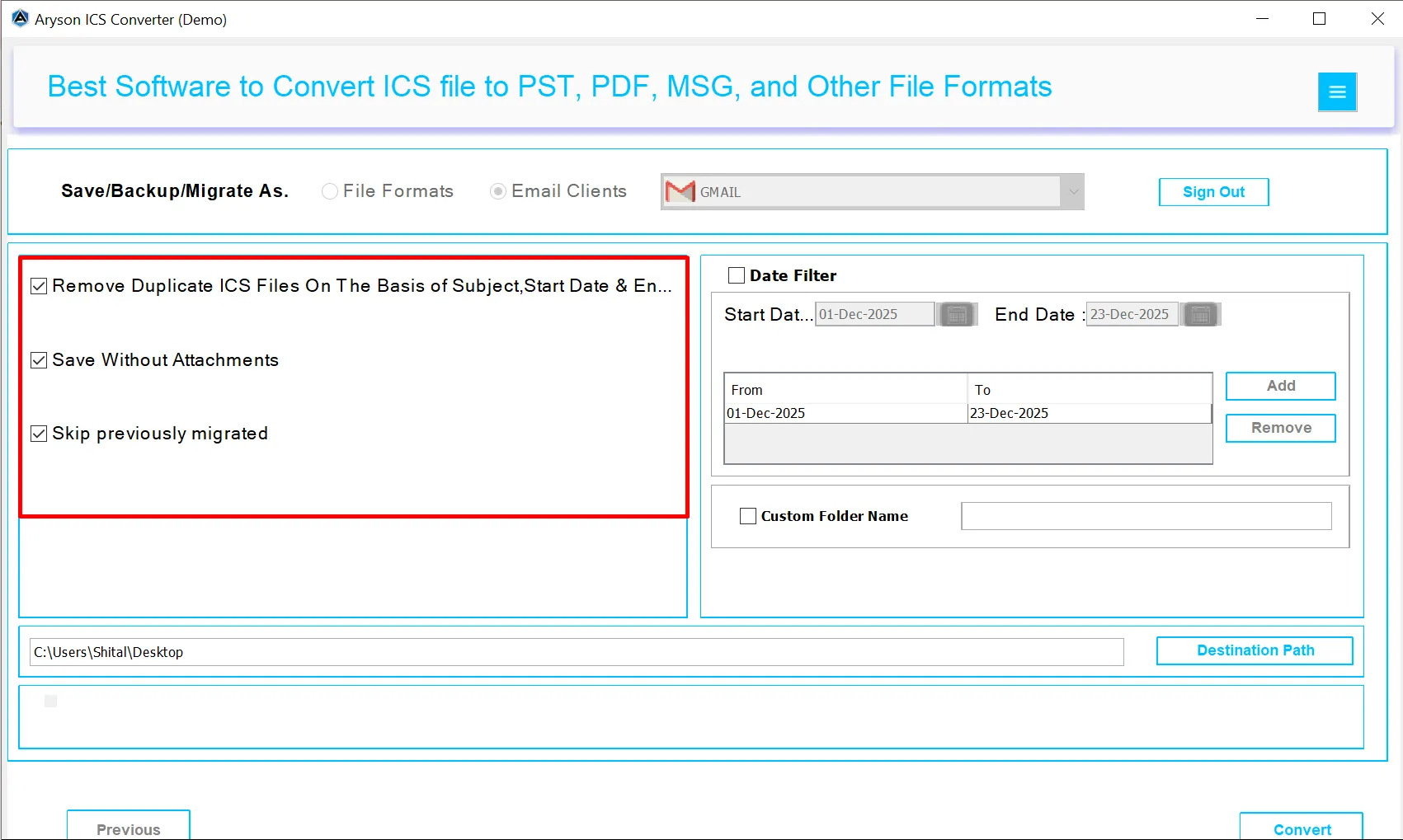
Task: Click the Destination Path button
Action: (1254, 650)
